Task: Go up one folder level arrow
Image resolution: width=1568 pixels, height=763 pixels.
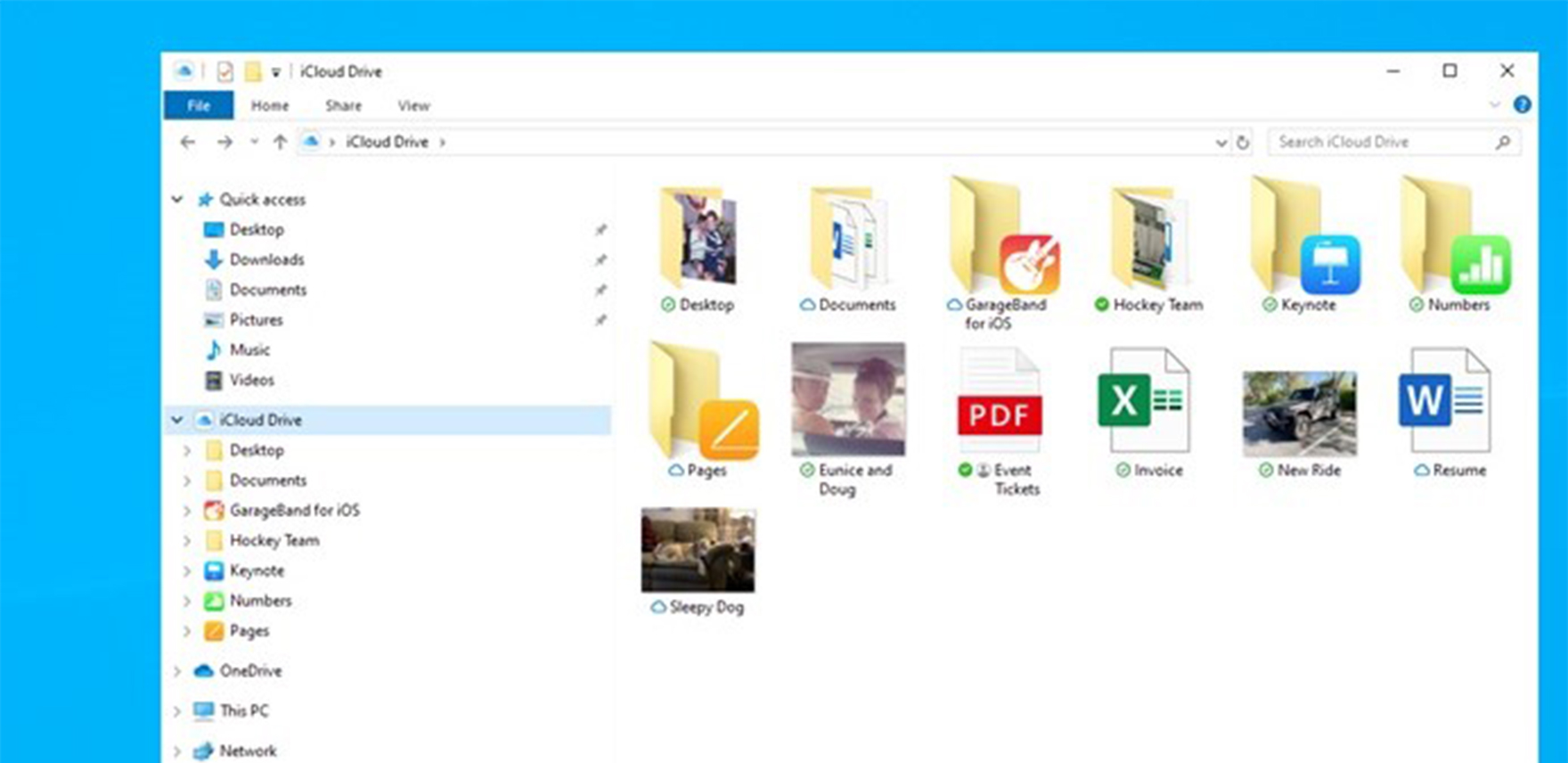Action: 280,143
